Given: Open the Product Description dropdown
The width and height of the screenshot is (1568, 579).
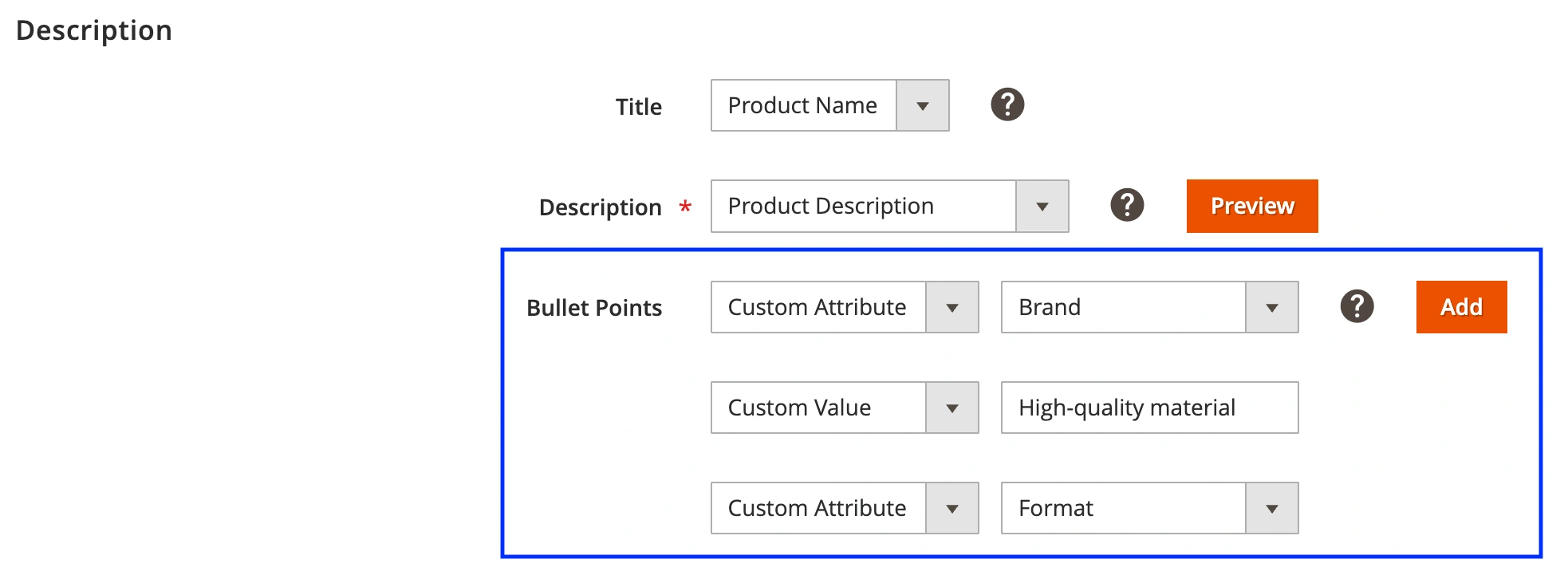Looking at the screenshot, I should pyautogui.click(x=864, y=206).
